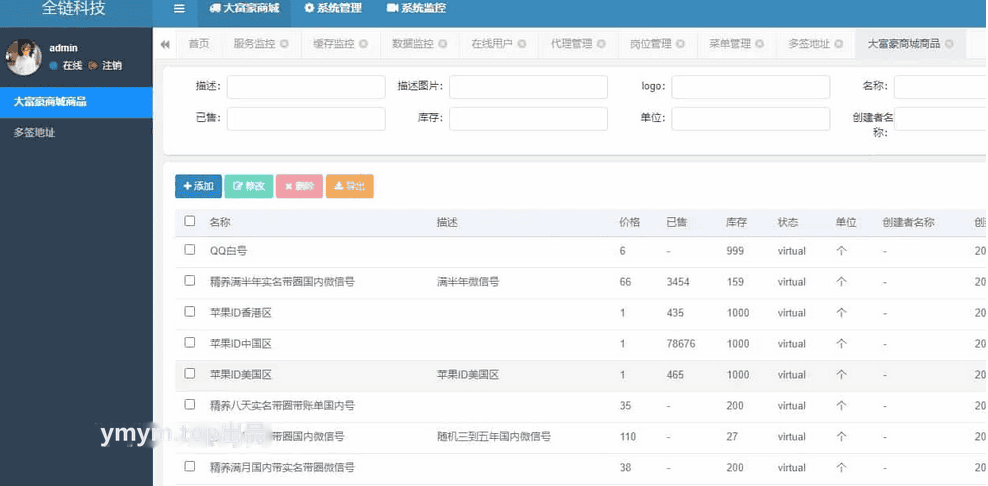Select 大富豪商城商品 in the sidebar

click(76, 102)
